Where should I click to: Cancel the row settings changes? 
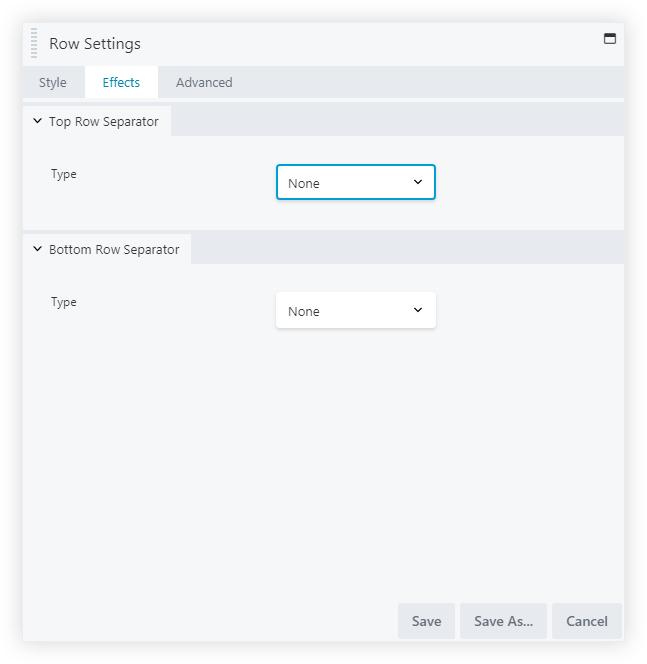pos(587,621)
